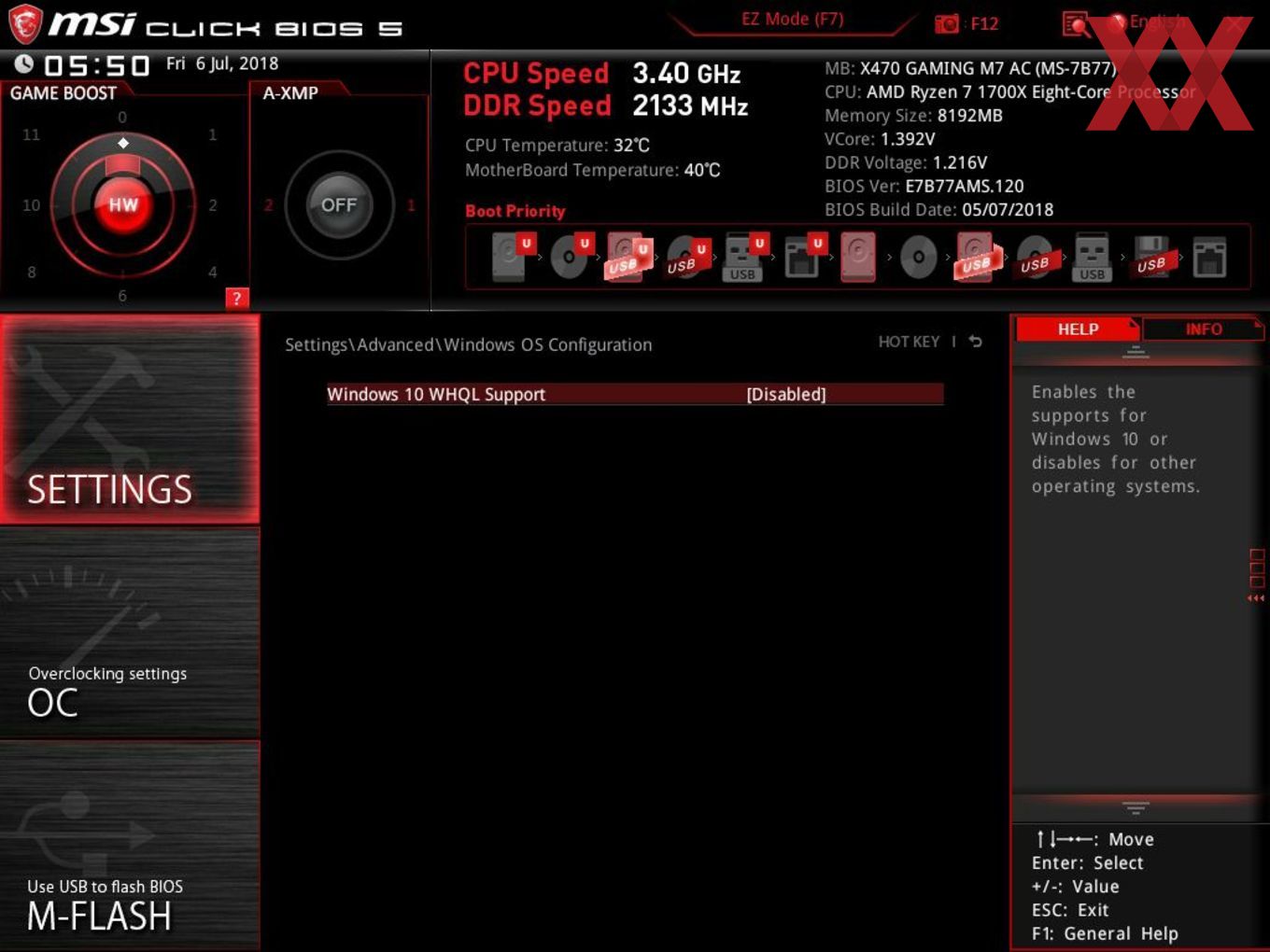Click the DDR Speed 2133 MHz value
The image size is (1270, 952).
pos(690,105)
